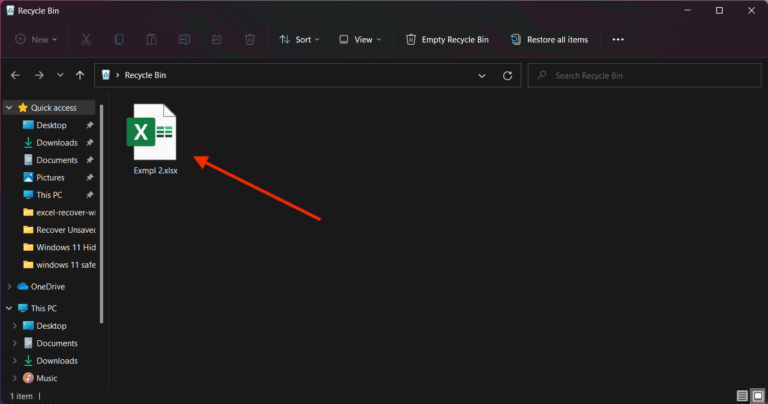Click the Delete trash icon in toolbar
The height and width of the screenshot is (404, 768).
coord(250,40)
